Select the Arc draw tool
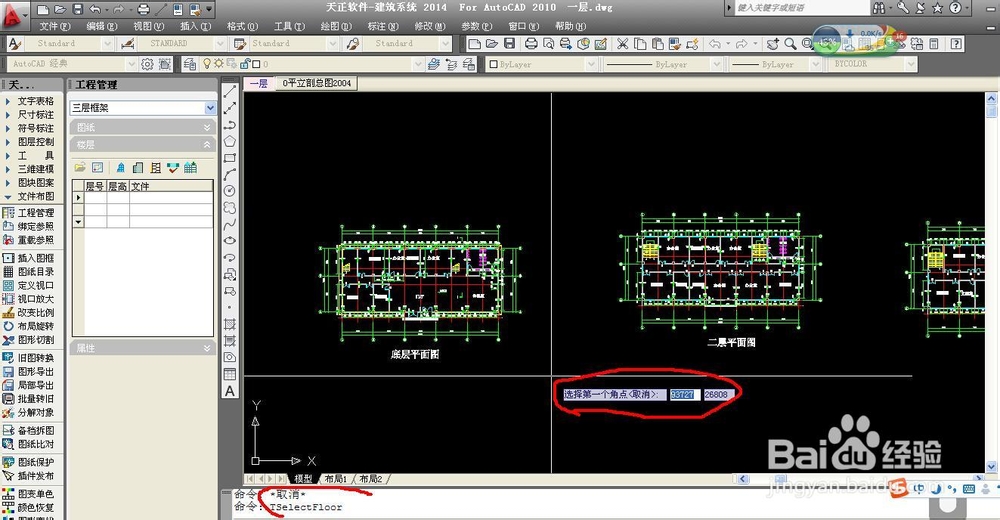The image size is (1000, 520). point(230,174)
